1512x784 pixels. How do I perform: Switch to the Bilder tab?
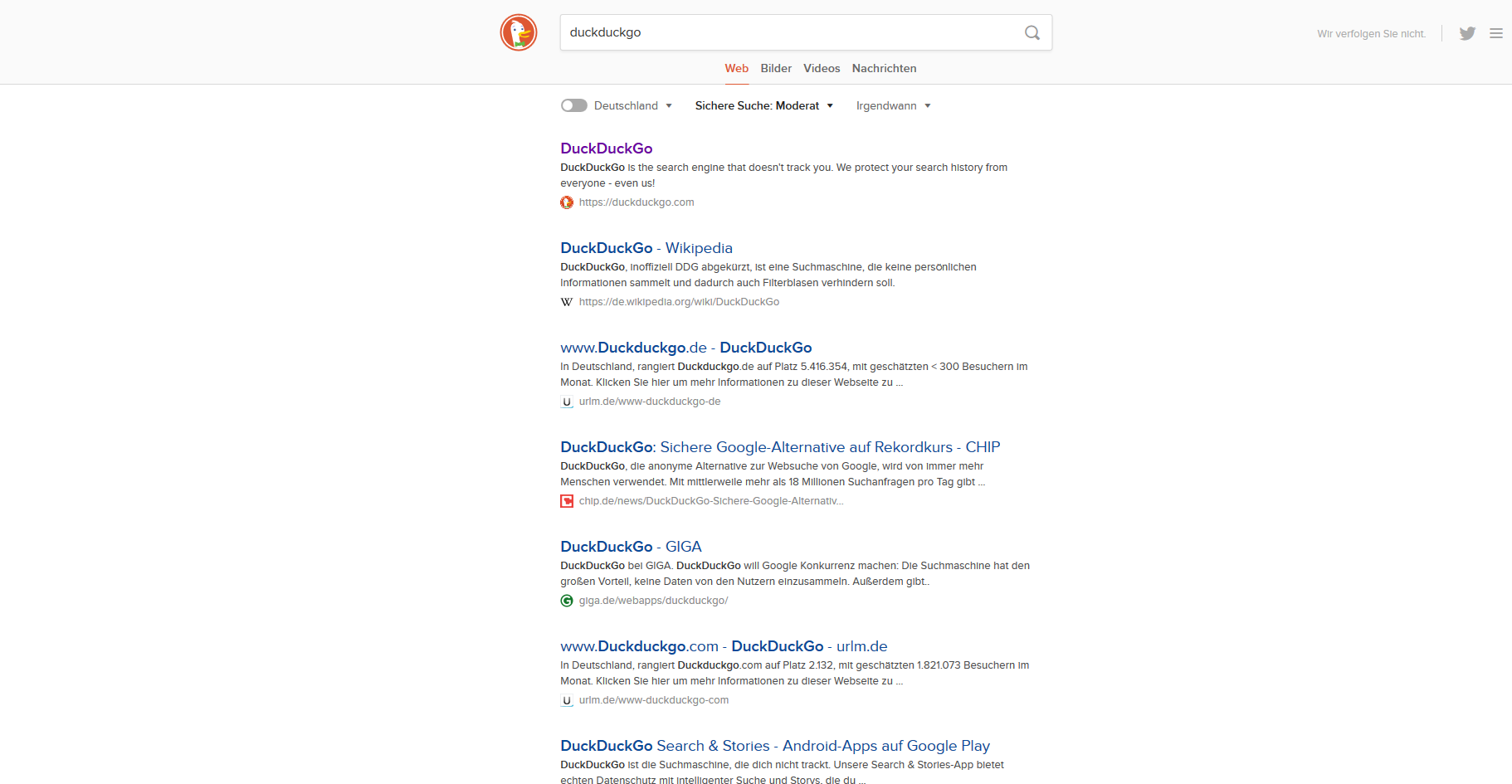click(775, 68)
